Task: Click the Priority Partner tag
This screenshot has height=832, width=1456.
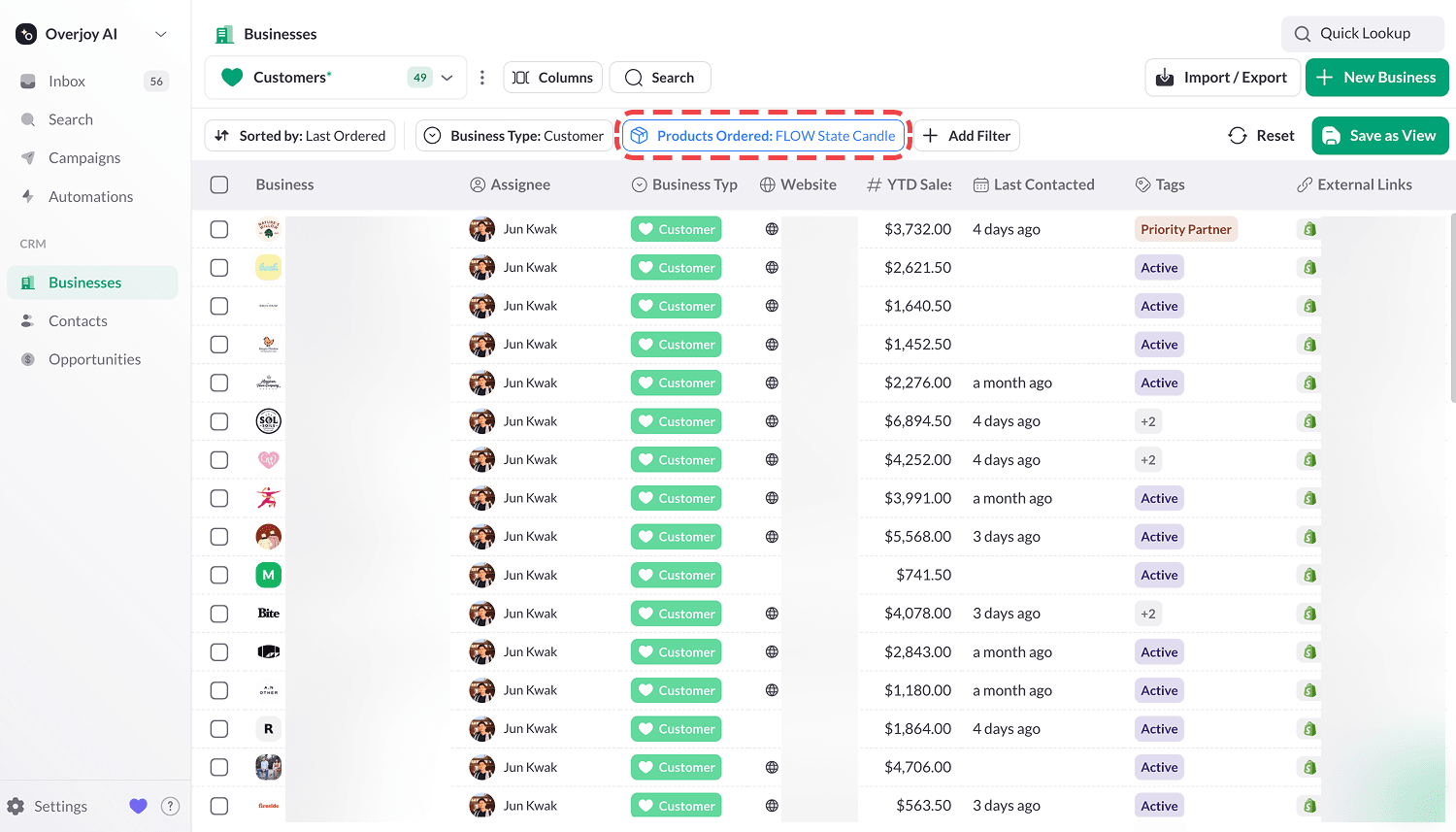Action: tap(1186, 229)
